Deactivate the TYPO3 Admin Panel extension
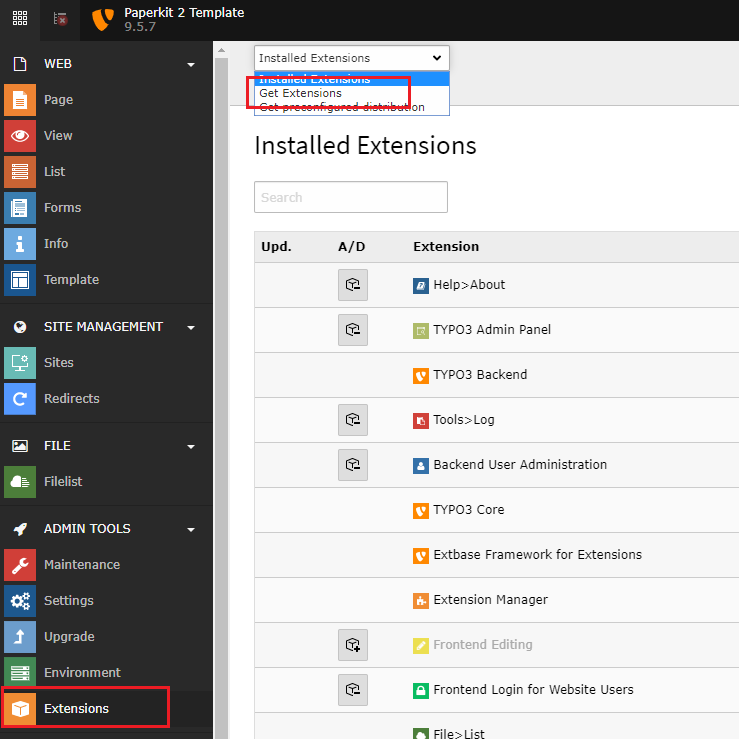This screenshot has width=739, height=739. (x=353, y=330)
